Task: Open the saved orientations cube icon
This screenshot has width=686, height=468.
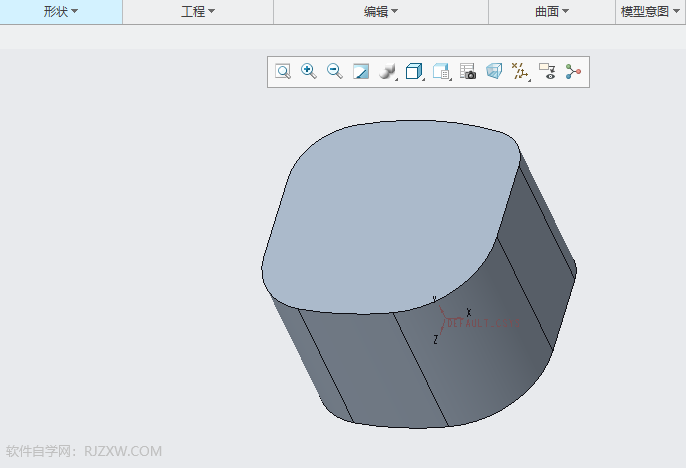Action: [x=414, y=71]
